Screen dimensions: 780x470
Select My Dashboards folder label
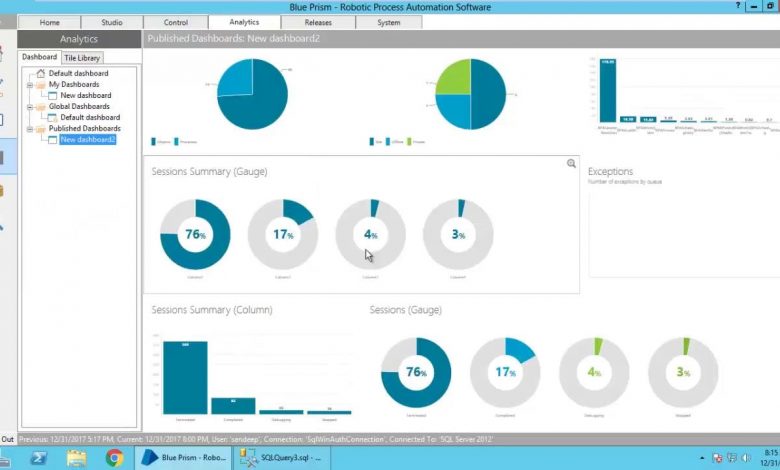(x=74, y=84)
